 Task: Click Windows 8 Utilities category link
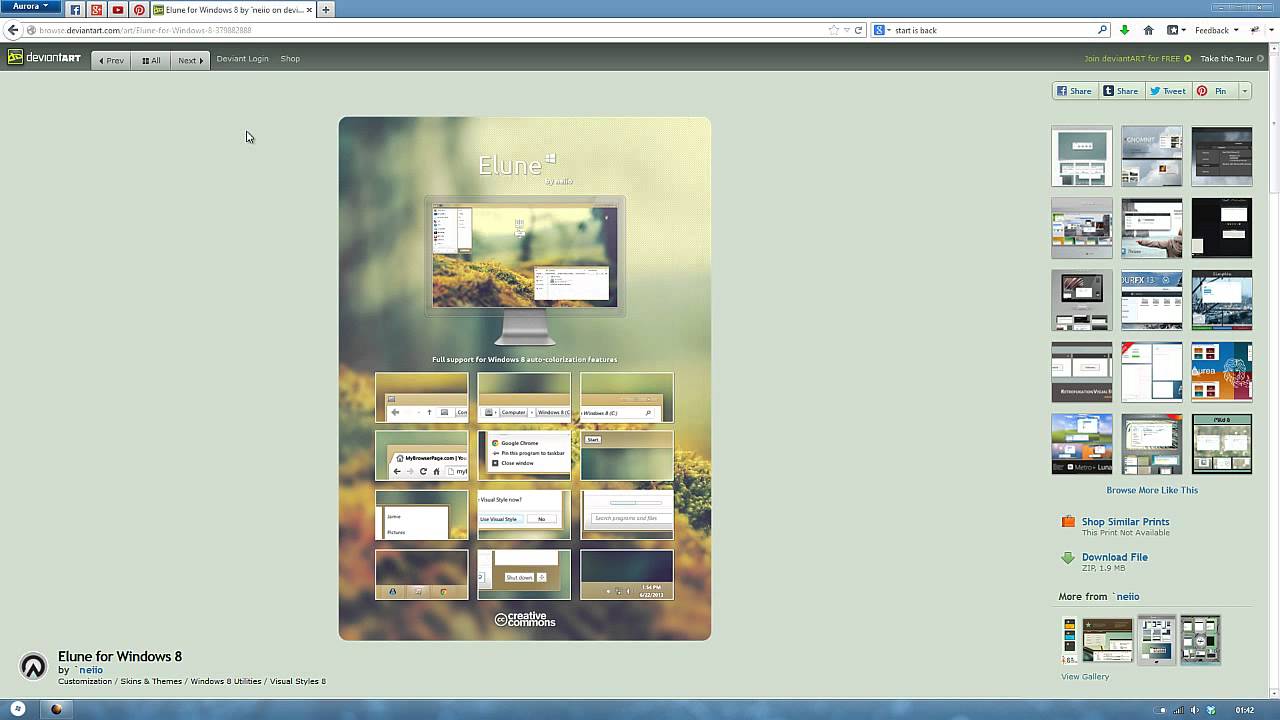226,682
